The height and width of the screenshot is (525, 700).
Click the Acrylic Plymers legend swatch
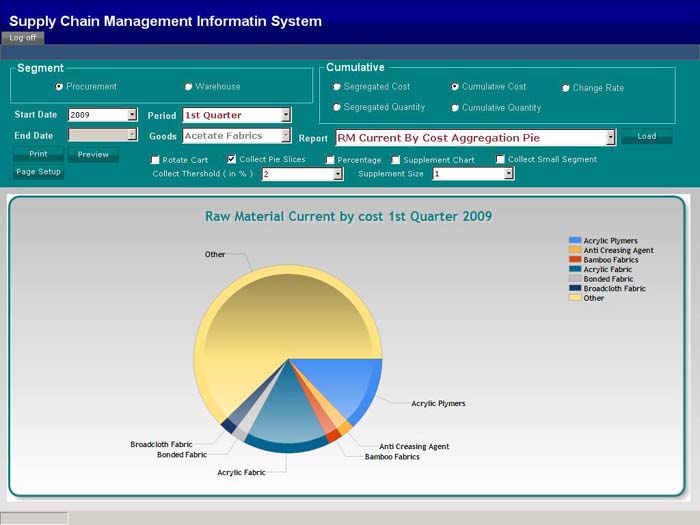click(575, 240)
